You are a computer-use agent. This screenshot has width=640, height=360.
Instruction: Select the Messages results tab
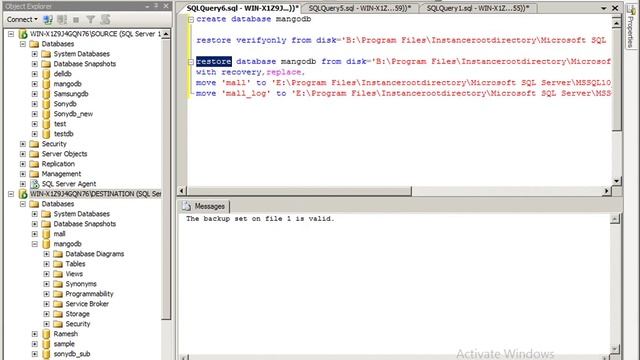pyautogui.click(x=204, y=206)
